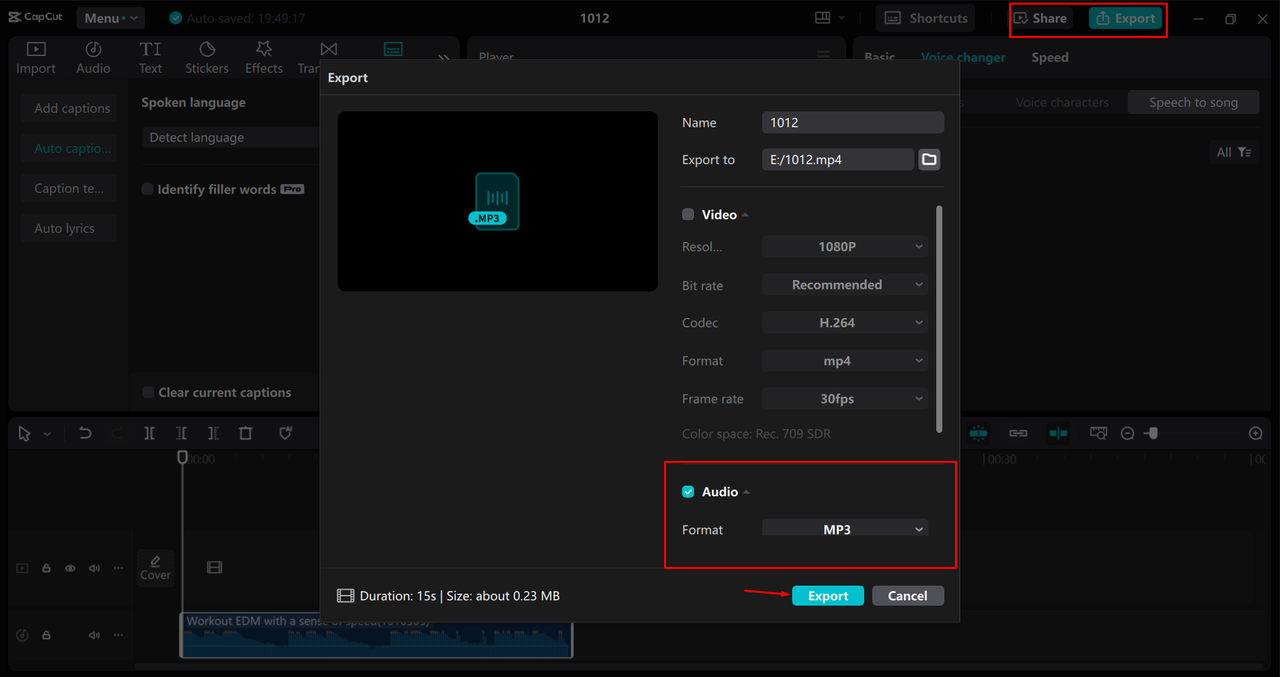Expand the selection tool mode arrow
This screenshot has height=677, width=1280.
pos(47,434)
